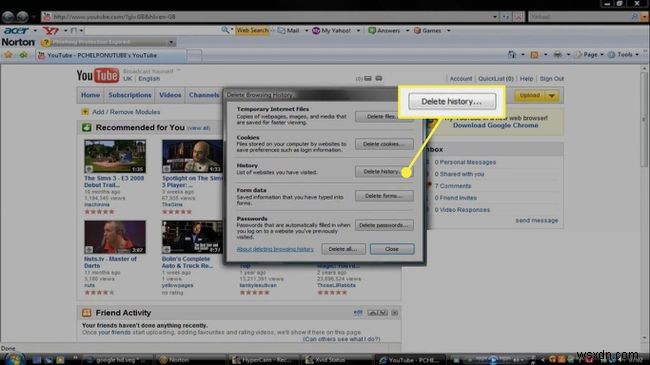This screenshot has width=650, height=365.
Task: Open YouTube Home tab
Action: (x=90, y=95)
